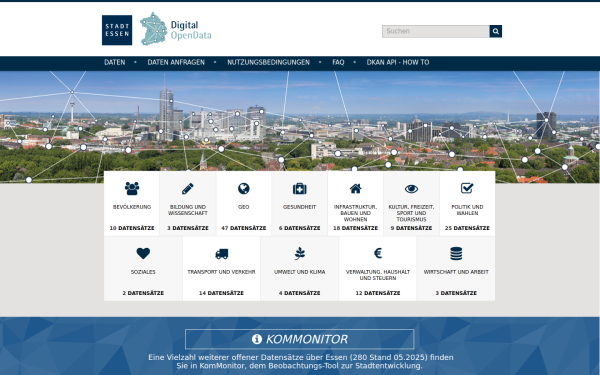Click the Gesundheit medkit icon
The height and width of the screenshot is (375, 600).
tap(300, 189)
